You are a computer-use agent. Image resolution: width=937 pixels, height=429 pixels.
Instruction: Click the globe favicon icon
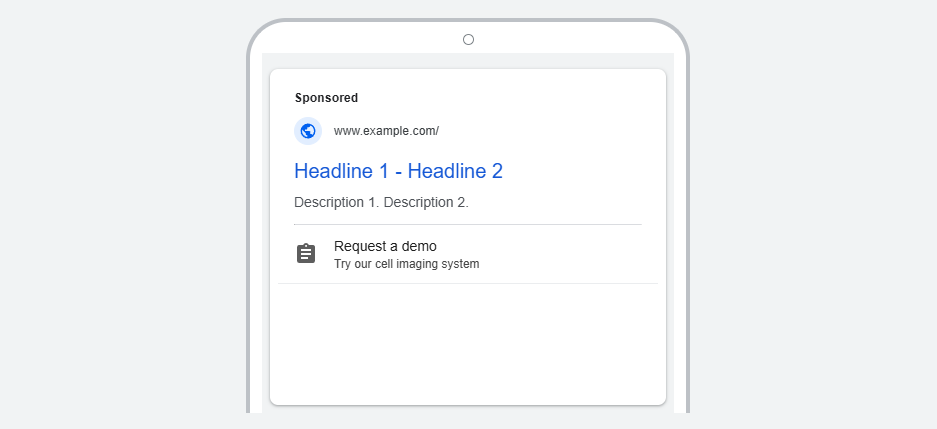[x=308, y=131]
